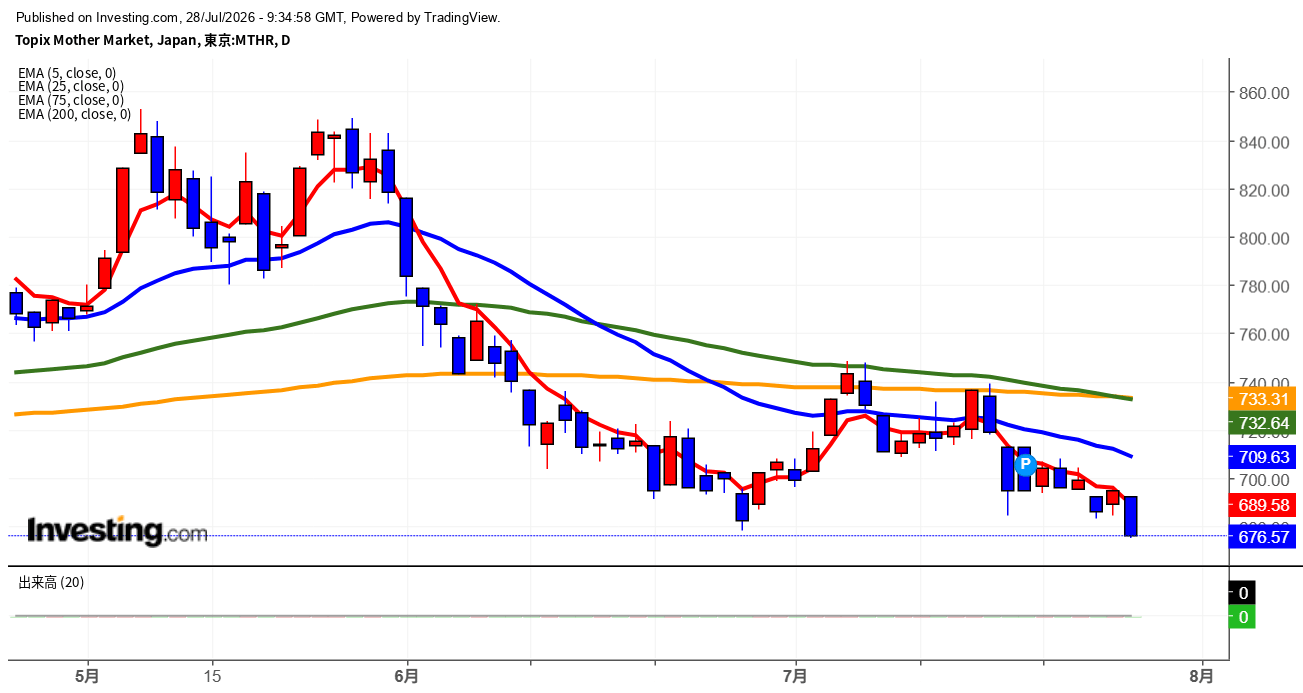Image resolution: width=1303 pixels, height=693 pixels.
Task: Click the 840.00 price axis label
Action: pos(1264,142)
